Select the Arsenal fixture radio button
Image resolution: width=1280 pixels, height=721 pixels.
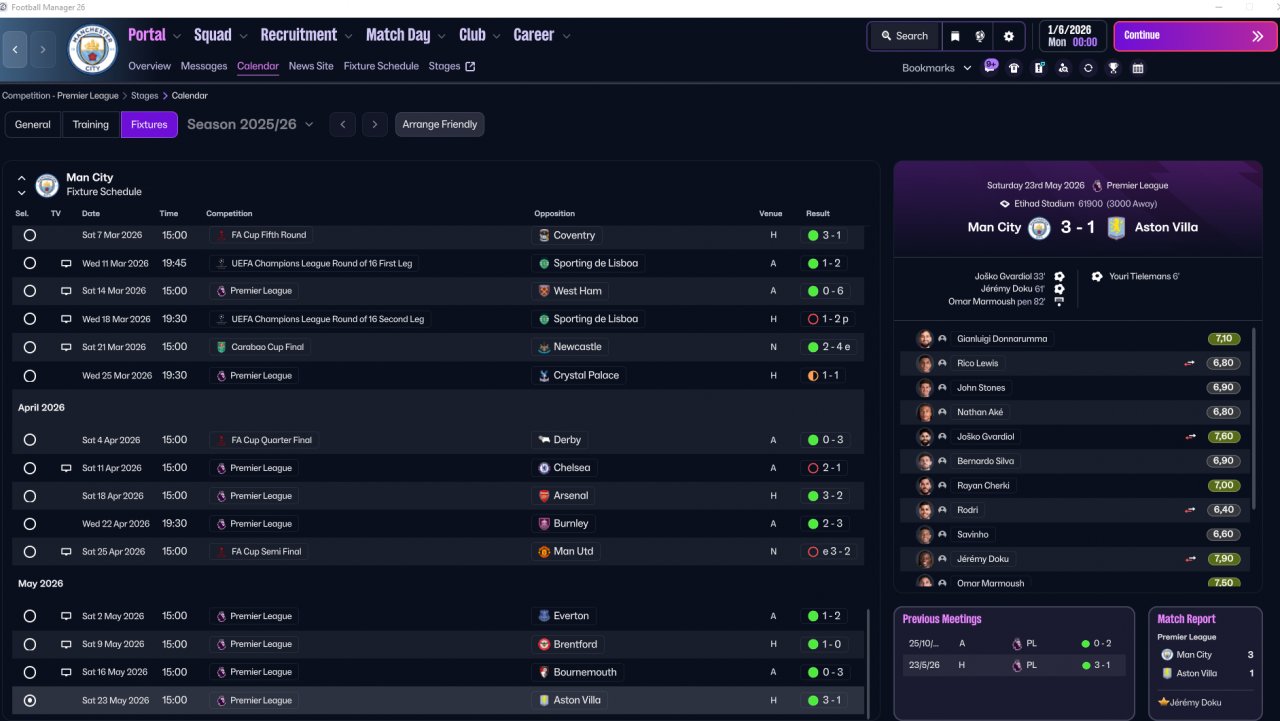tap(30, 496)
